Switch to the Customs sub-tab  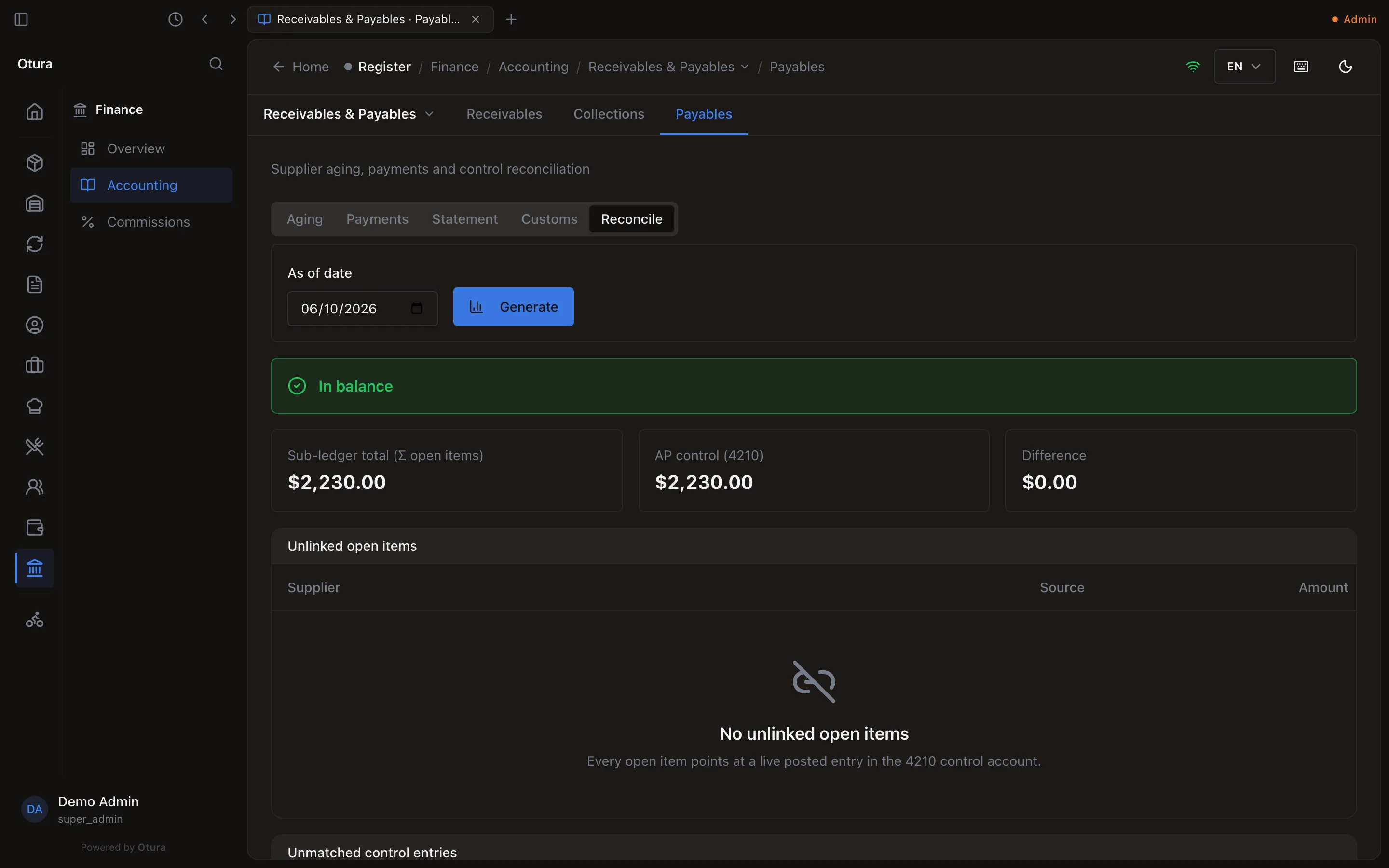(549, 219)
